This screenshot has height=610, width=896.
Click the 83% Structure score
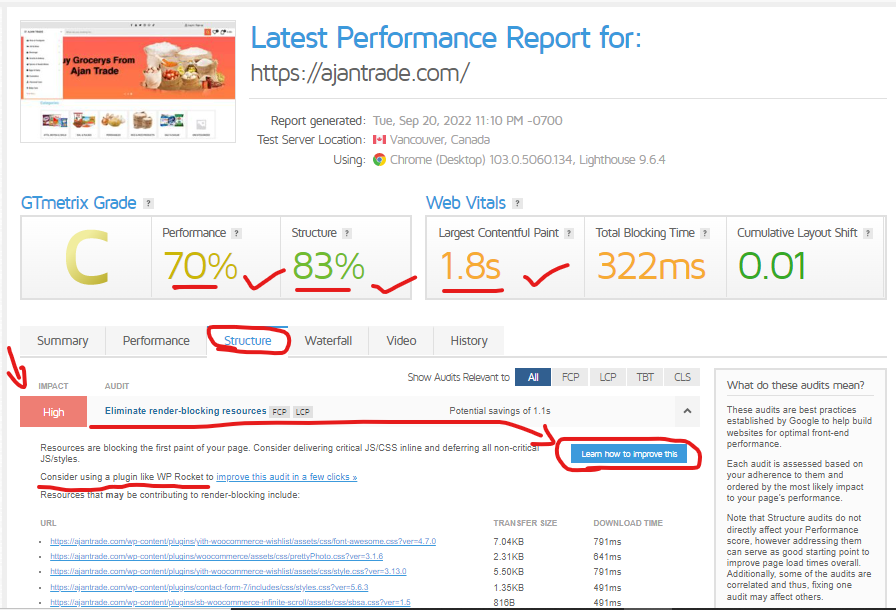[329, 267]
